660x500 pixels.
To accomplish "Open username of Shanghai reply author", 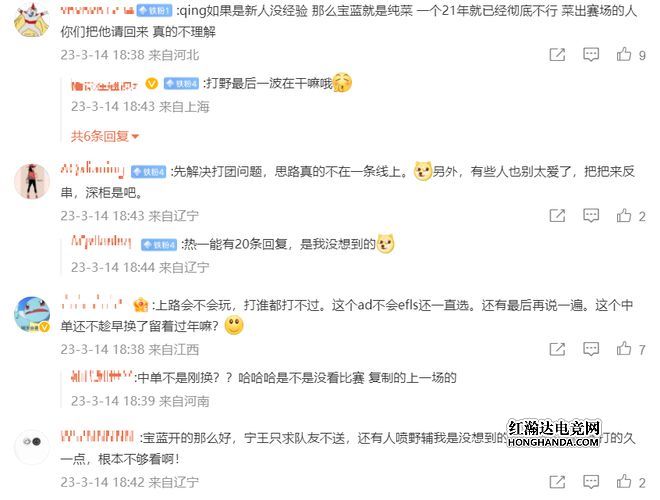I will [x=104, y=85].
